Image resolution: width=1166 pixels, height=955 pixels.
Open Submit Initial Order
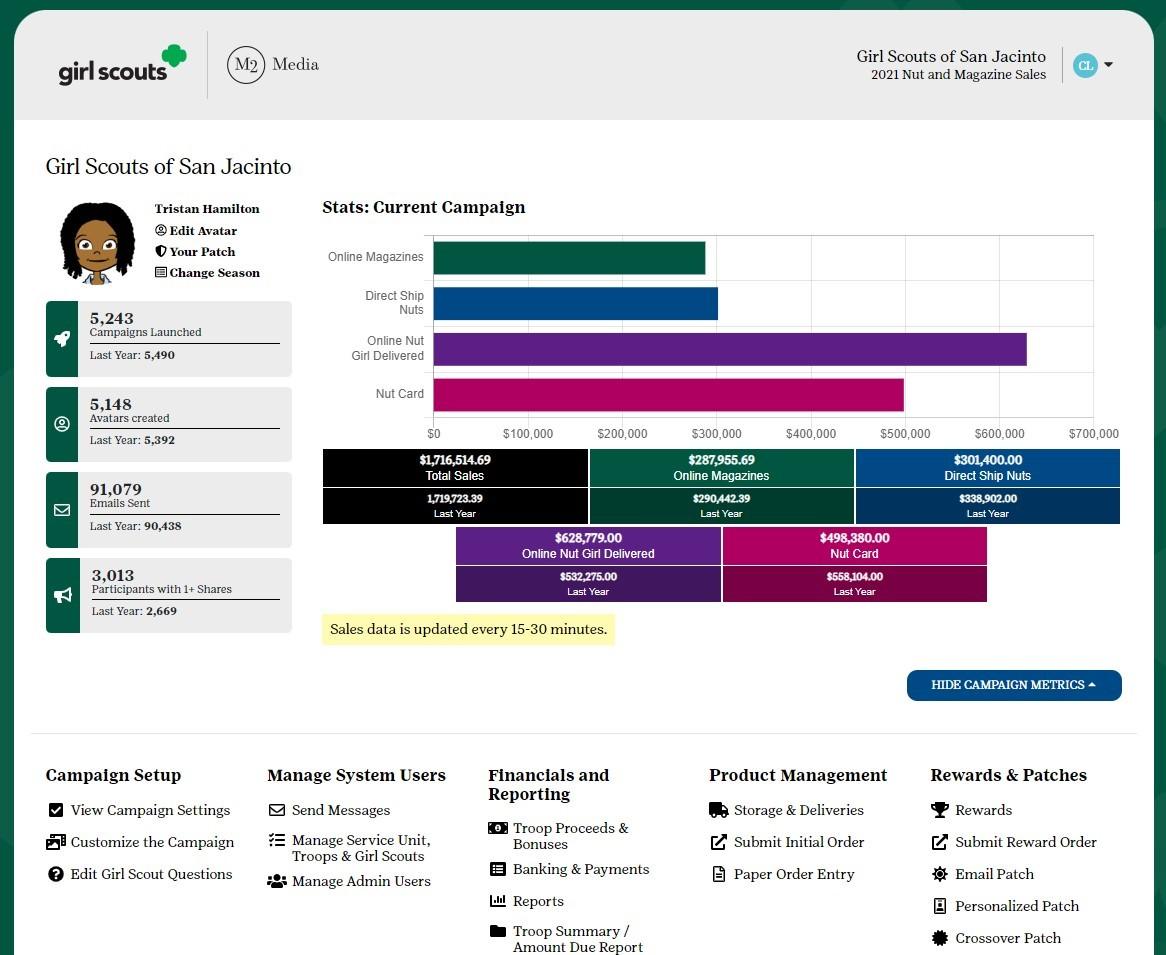point(799,842)
